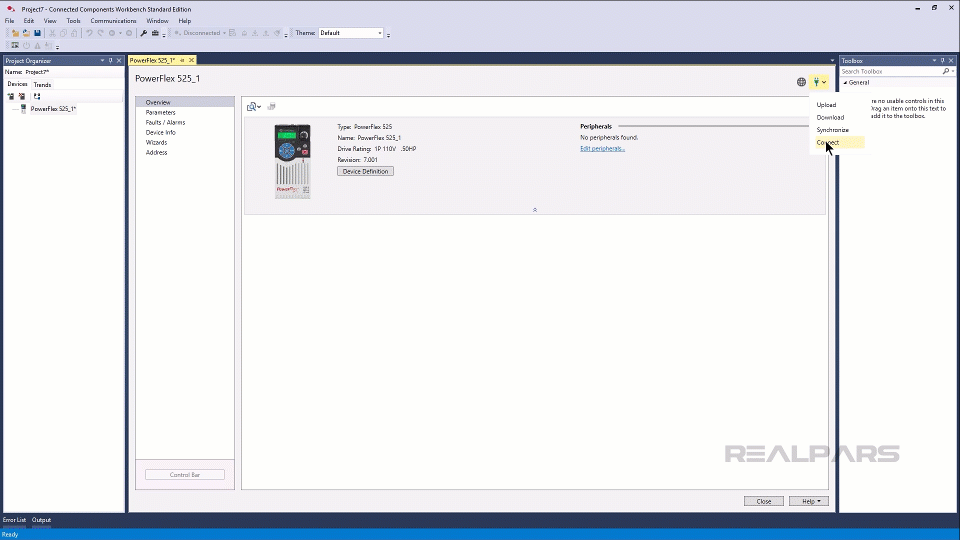960x540 pixels.
Task: Open the Communications menu
Action: coord(113,21)
